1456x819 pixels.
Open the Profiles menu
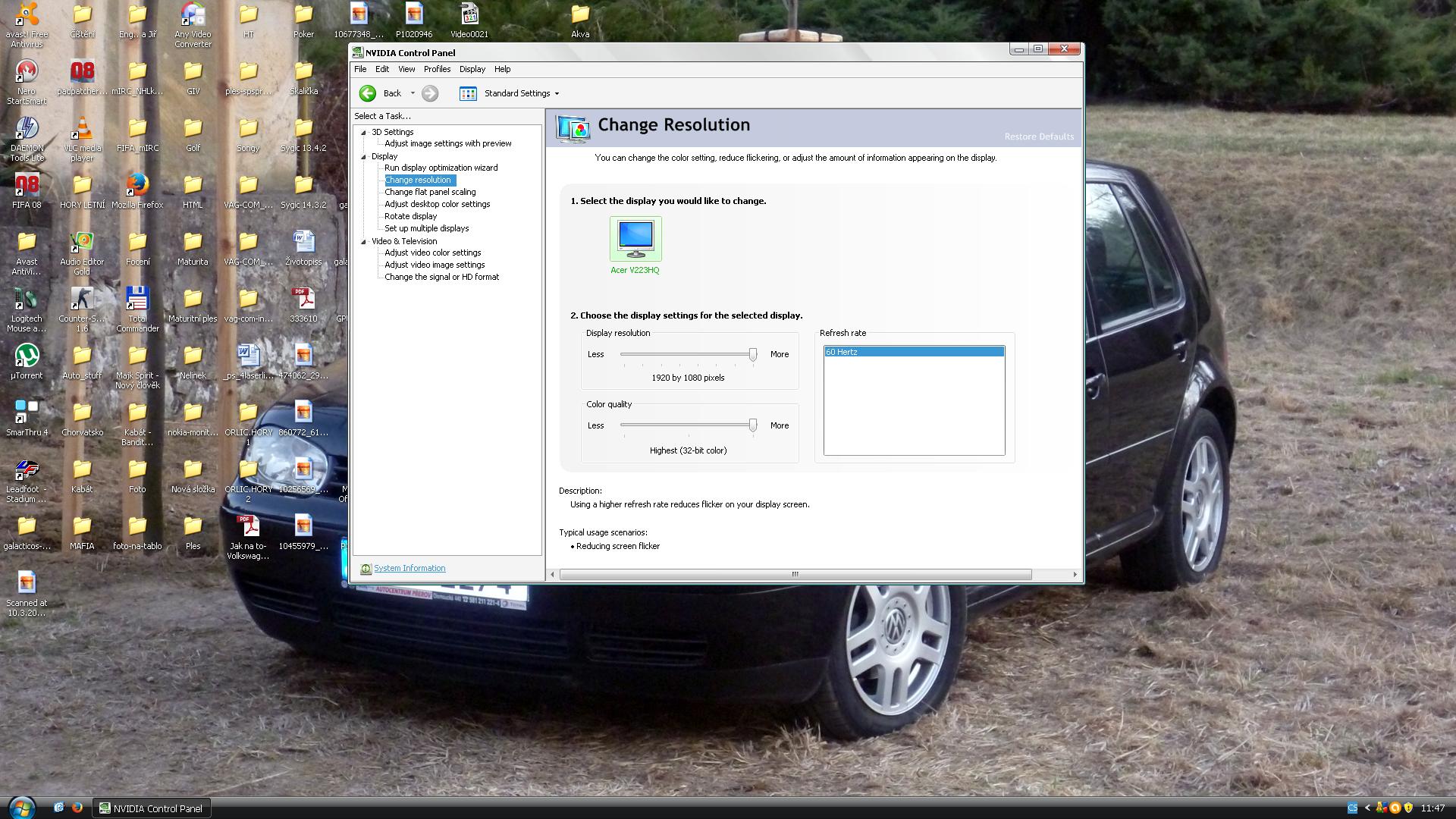point(437,69)
